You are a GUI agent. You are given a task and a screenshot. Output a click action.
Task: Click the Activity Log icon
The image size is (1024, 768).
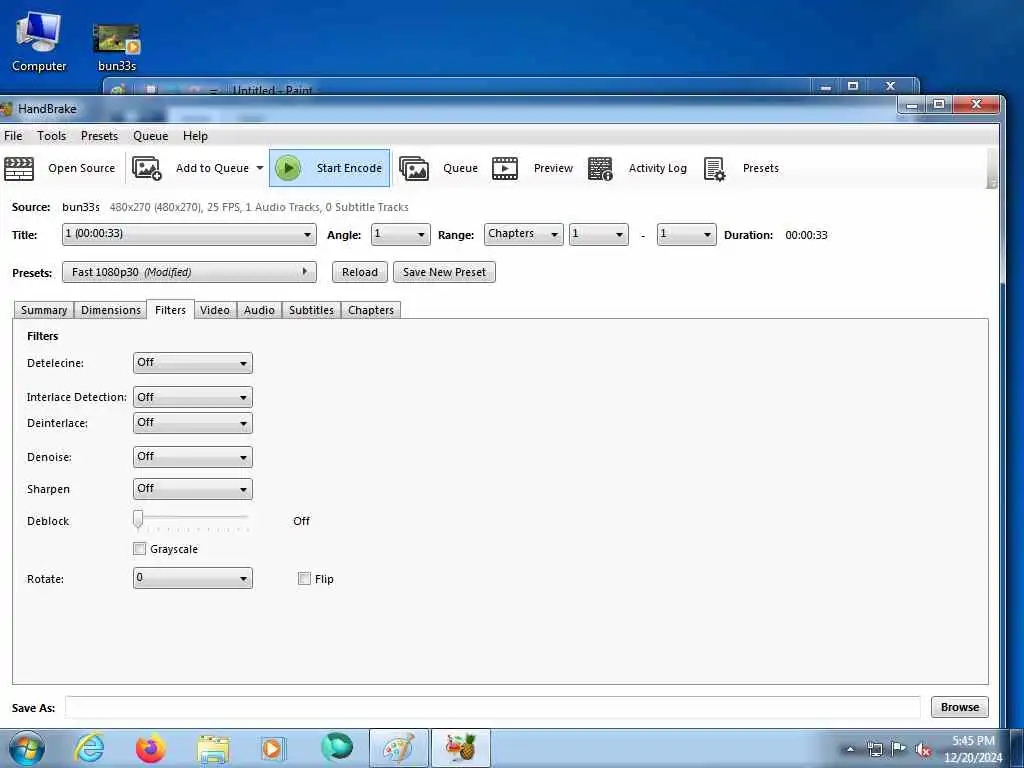(x=600, y=168)
